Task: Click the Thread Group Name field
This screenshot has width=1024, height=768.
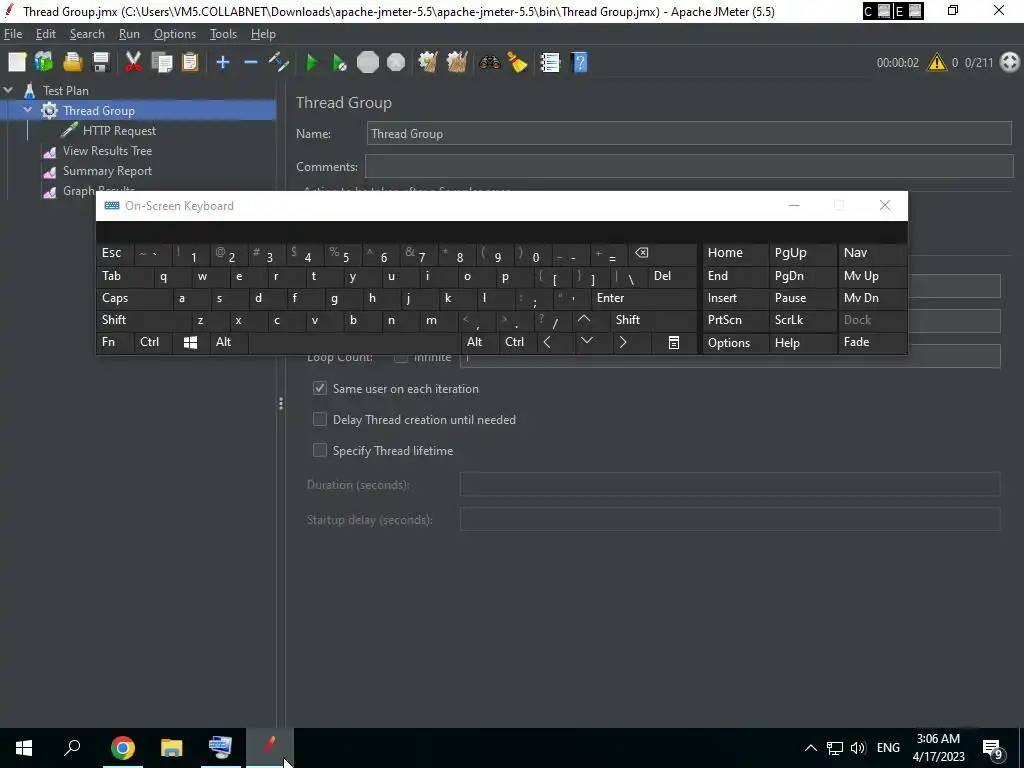Action: [689, 133]
